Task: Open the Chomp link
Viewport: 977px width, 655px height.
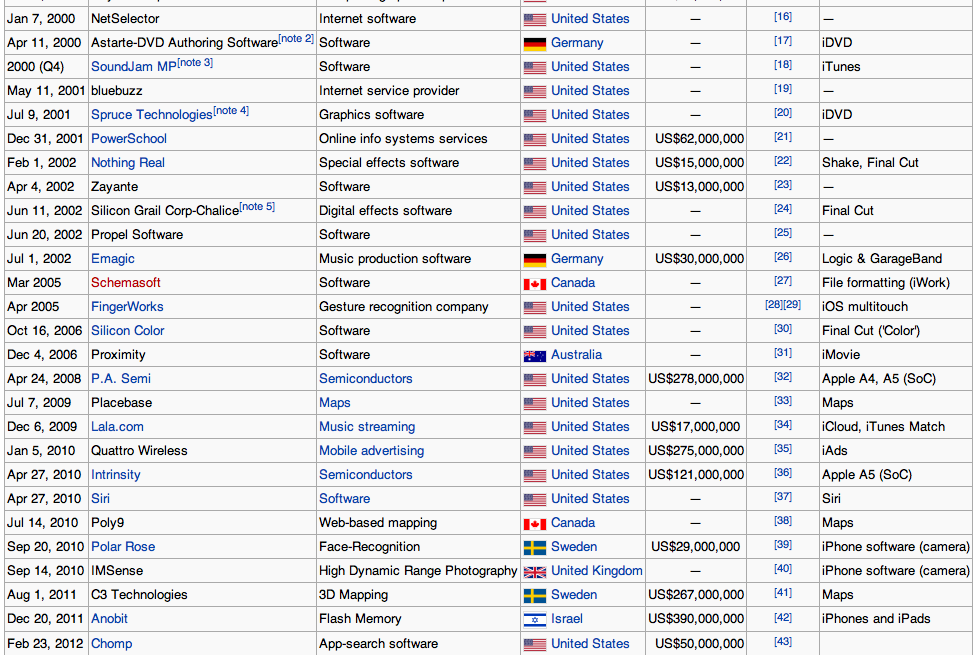Action: coord(112,643)
